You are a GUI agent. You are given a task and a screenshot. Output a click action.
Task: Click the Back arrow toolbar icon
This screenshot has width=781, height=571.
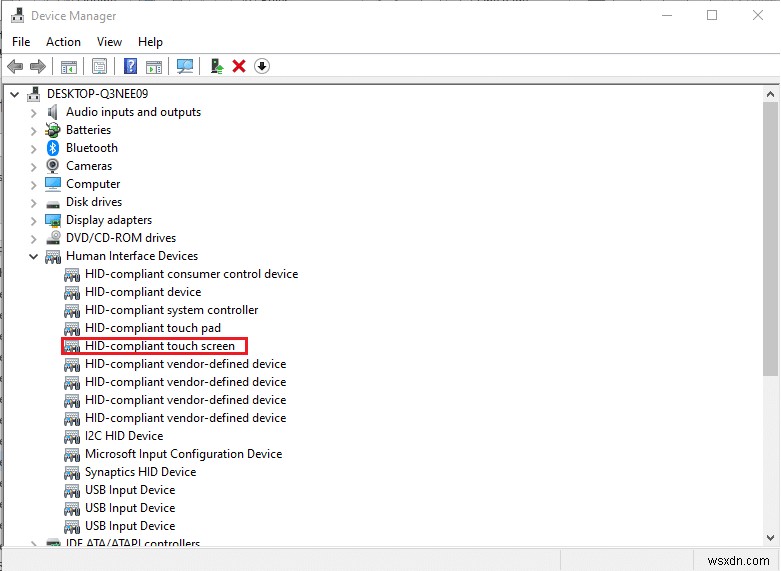(x=15, y=66)
